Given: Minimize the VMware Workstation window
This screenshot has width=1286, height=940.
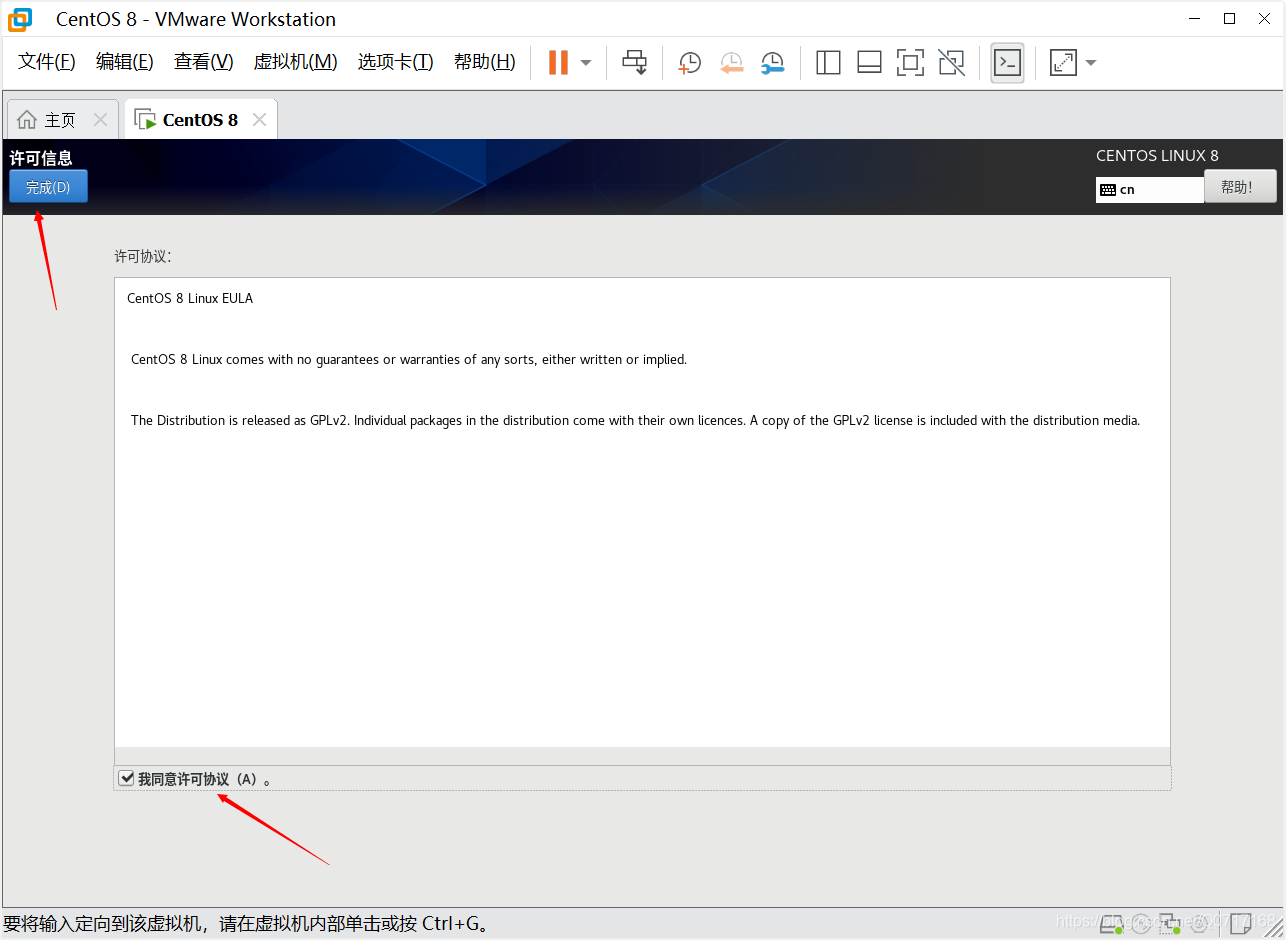Looking at the screenshot, I should (1193, 18).
